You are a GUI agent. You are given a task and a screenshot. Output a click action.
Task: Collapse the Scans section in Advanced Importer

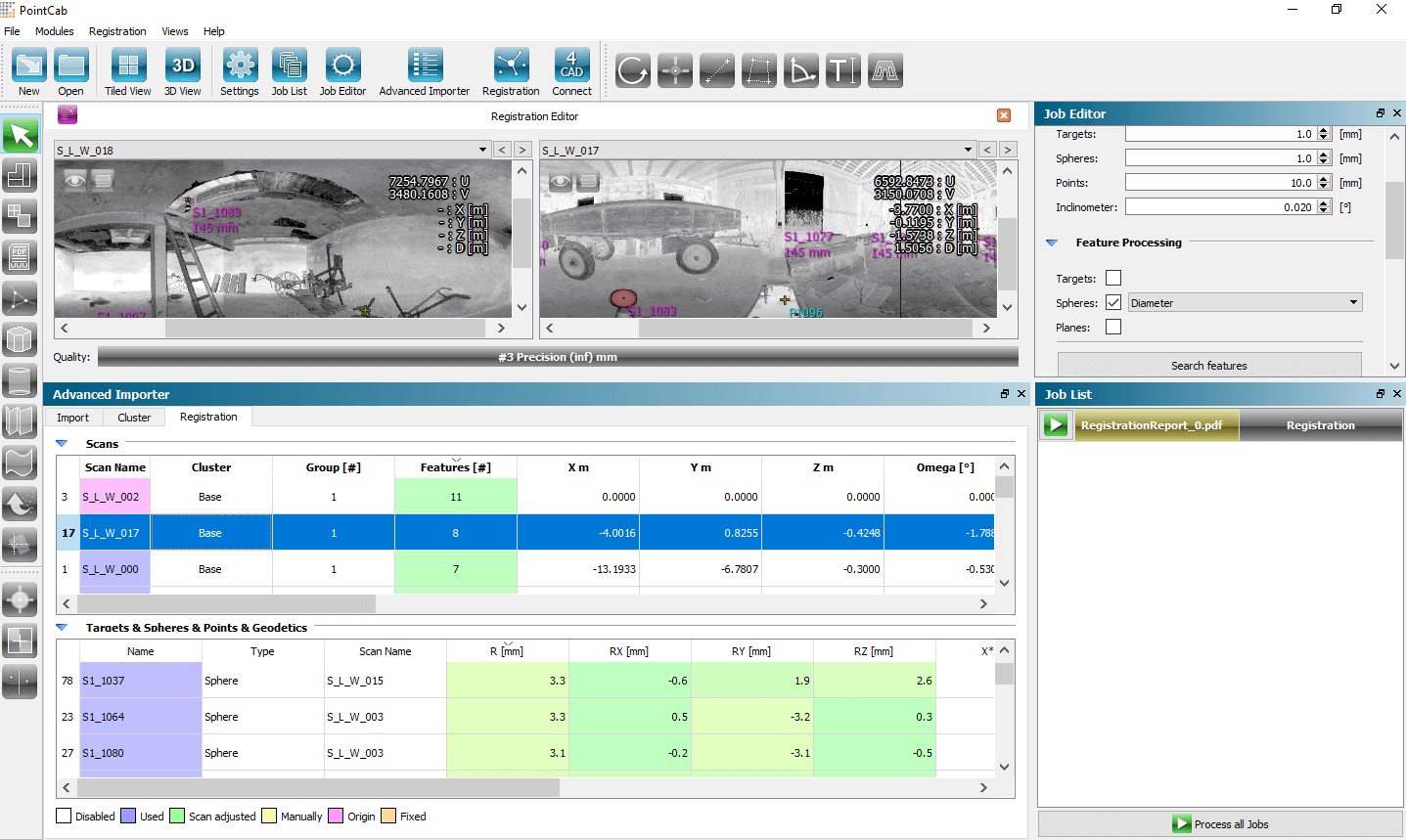coord(63,443)
